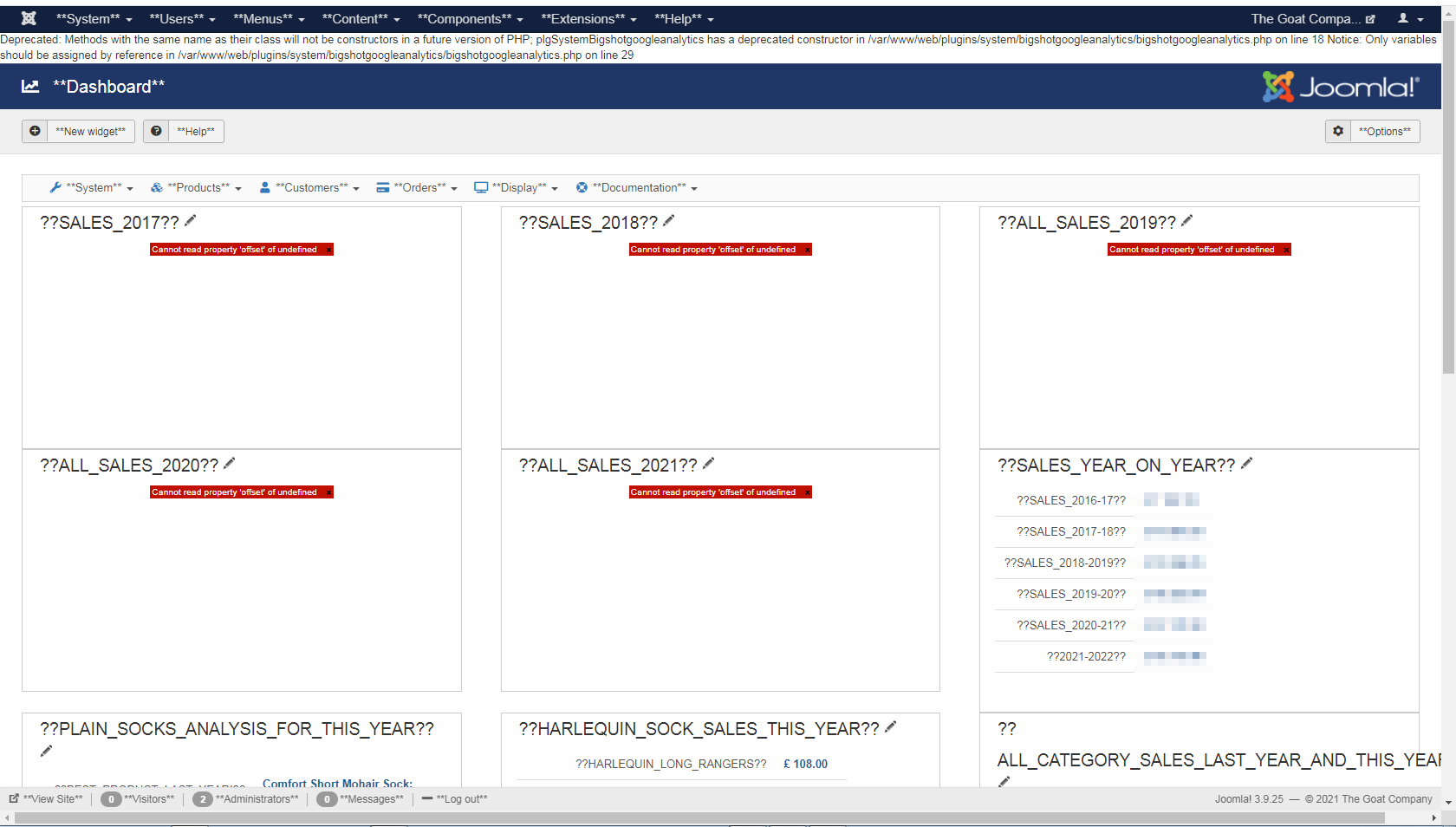Viewport: 1456px width, 827px height.
Task: Open the Content menu
Action: [x=361, y=19]
